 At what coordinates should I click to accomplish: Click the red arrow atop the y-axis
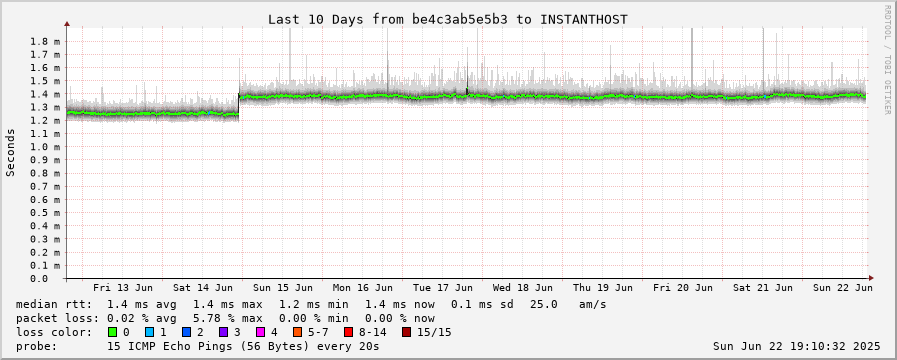tap(67, 24)
